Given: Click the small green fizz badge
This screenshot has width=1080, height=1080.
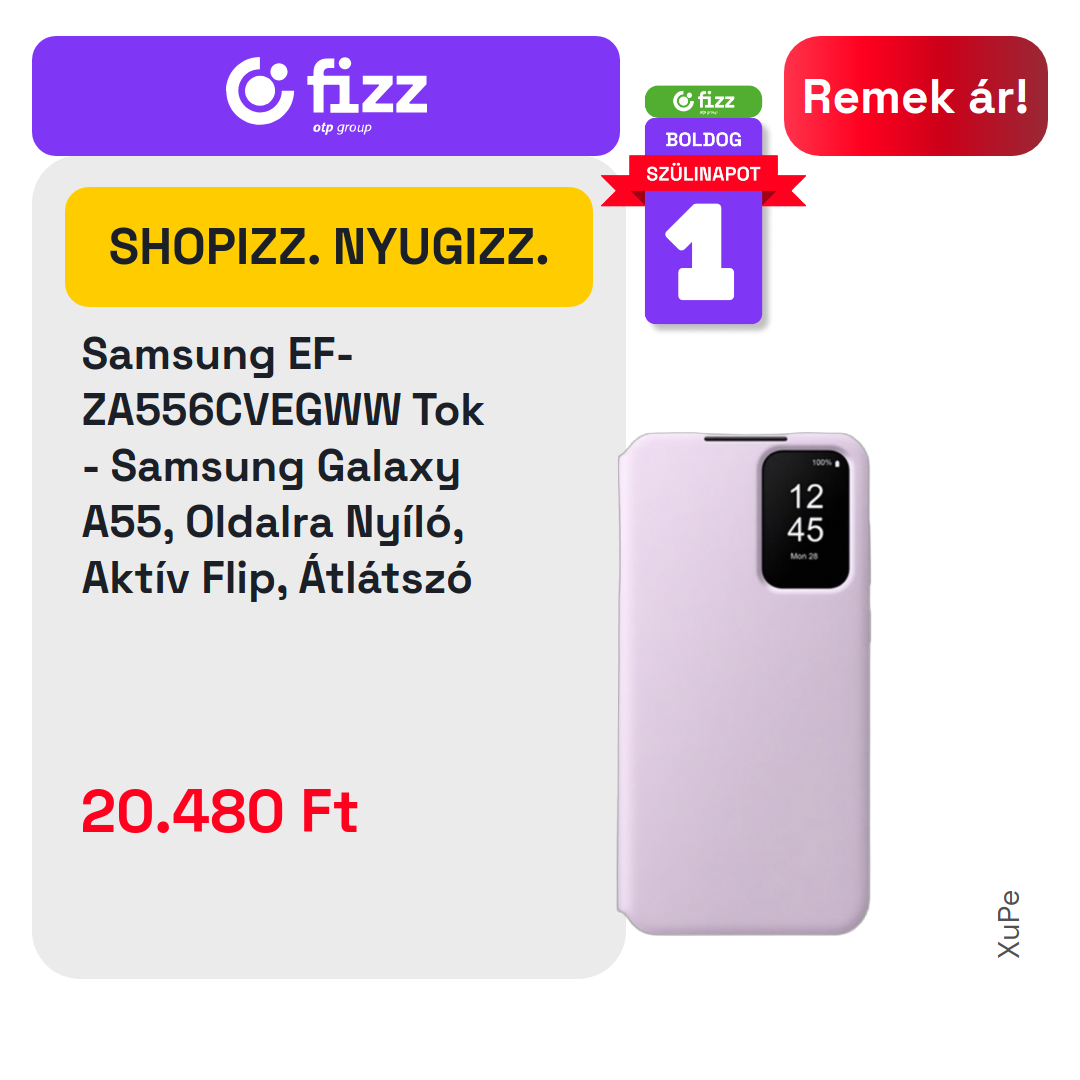Looking at the screenshot, I should click(703, 101).
